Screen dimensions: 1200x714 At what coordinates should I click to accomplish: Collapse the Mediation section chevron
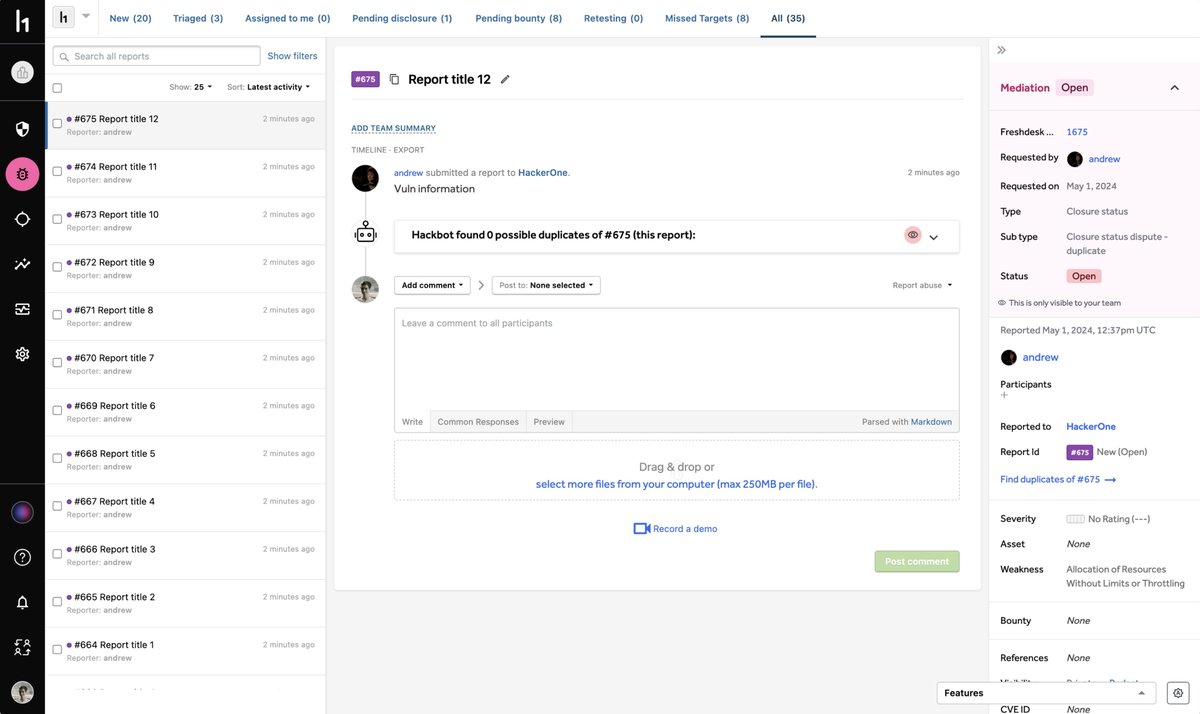(1174, 88)
